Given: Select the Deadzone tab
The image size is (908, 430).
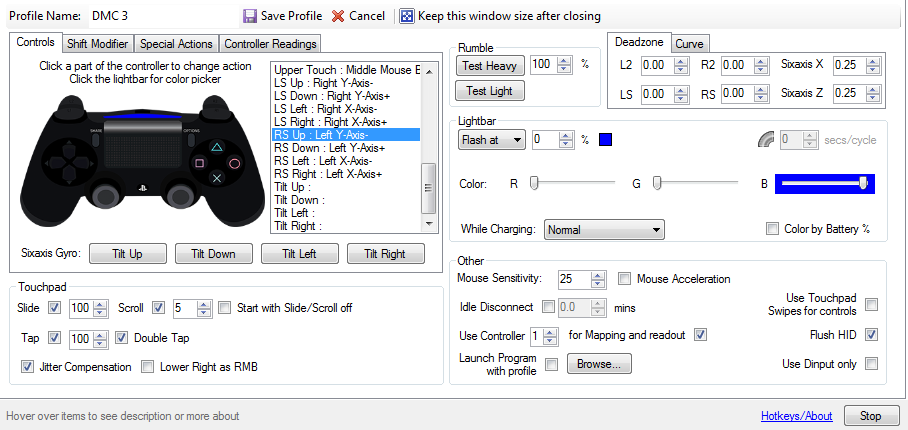Looking at the screenshot, I should pos(639,42).
